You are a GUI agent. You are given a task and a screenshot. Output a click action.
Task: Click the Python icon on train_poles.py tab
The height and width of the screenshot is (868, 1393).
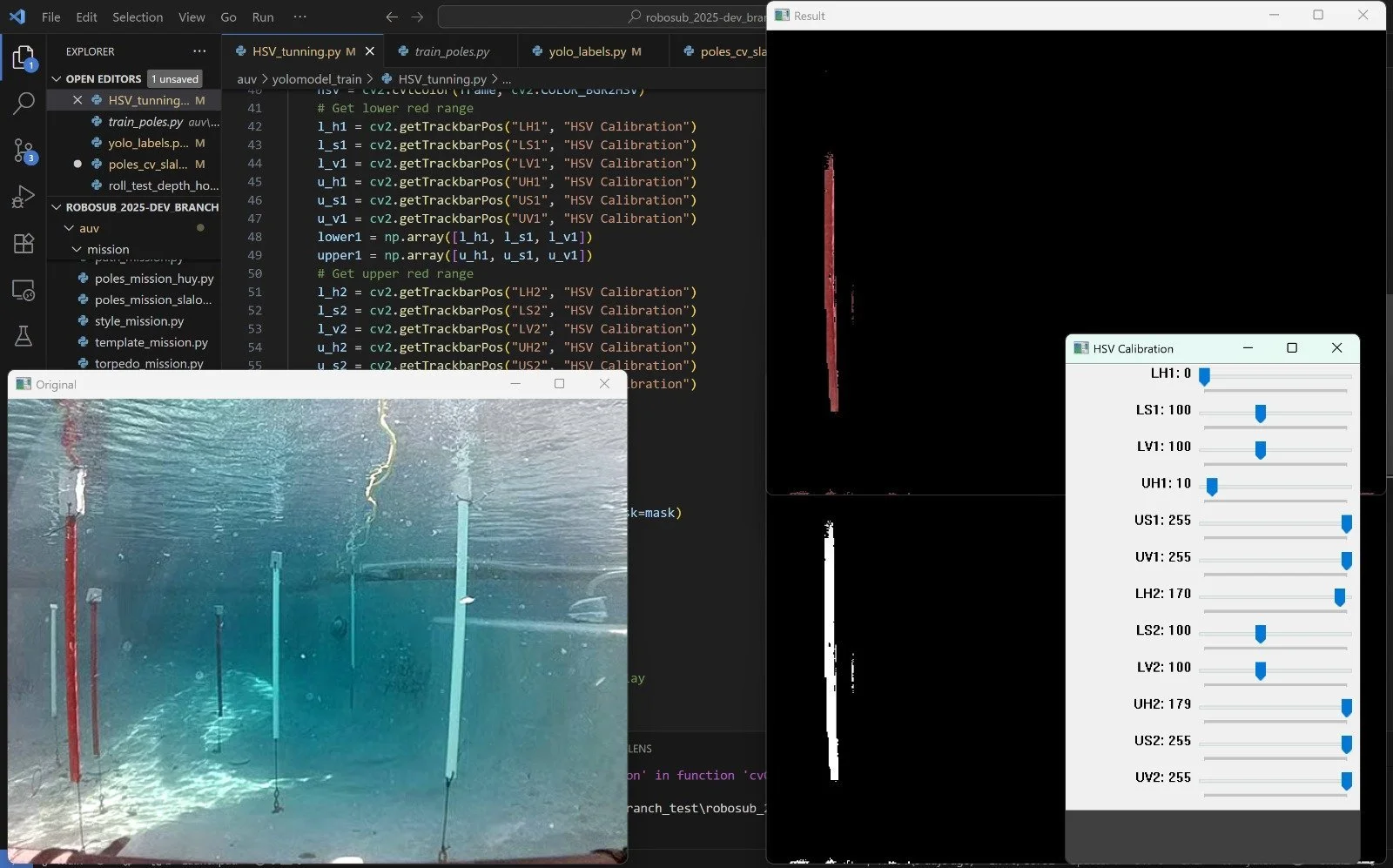click(403, 51)
